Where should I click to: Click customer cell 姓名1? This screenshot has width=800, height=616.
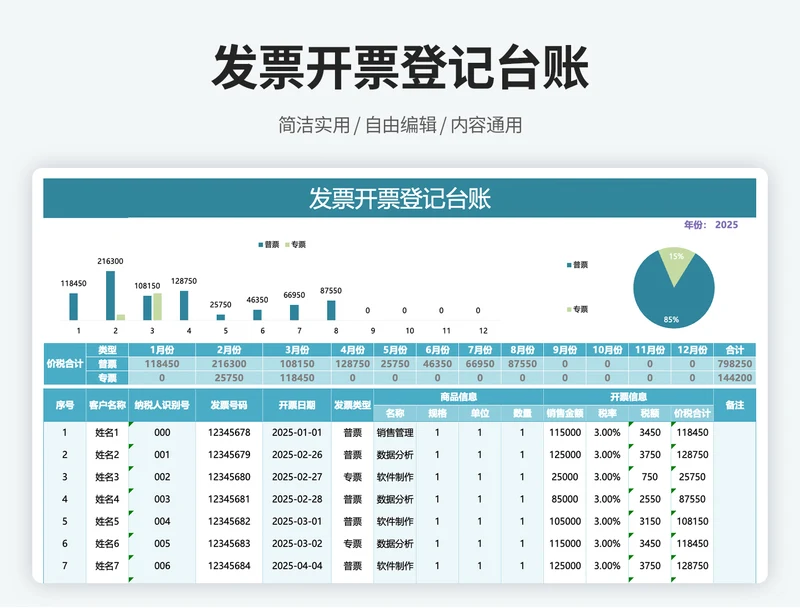(107, 433)
